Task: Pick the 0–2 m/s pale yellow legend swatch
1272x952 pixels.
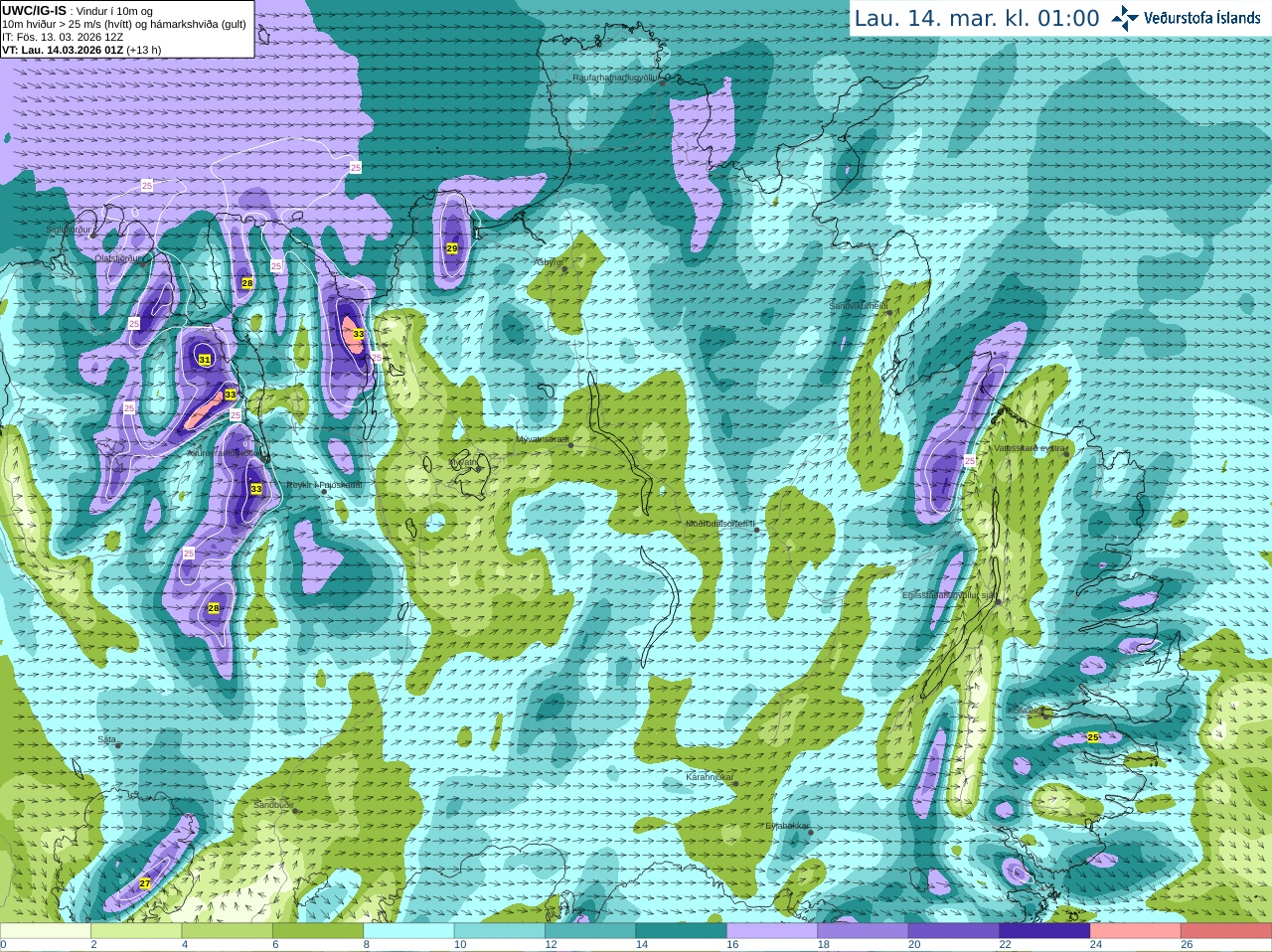Action: click(x=46, y=931)
